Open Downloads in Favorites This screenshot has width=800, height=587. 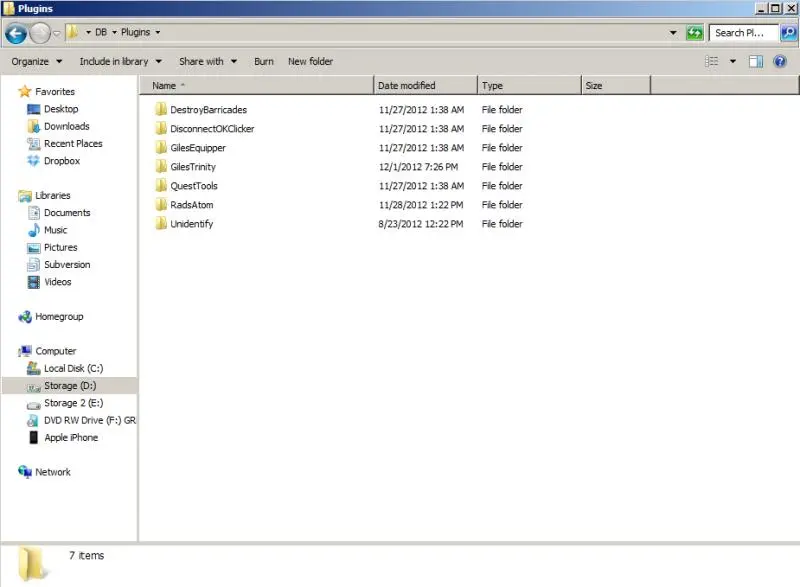click(x=66, y=126)
